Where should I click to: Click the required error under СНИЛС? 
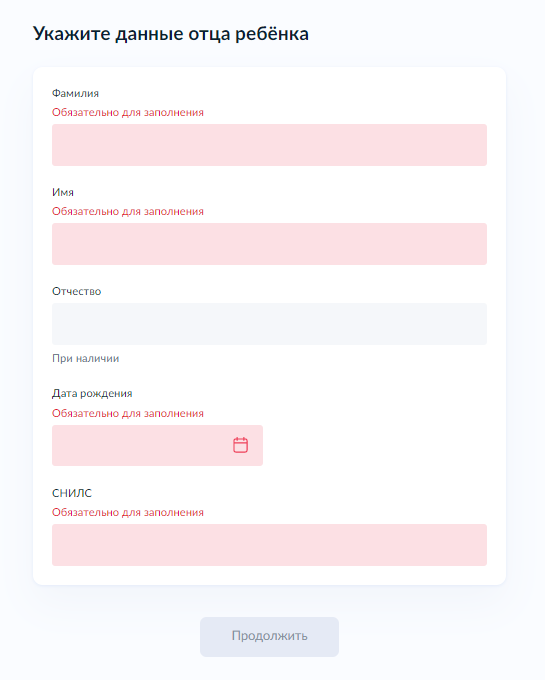pyautogui.click(x=127, y=512)
